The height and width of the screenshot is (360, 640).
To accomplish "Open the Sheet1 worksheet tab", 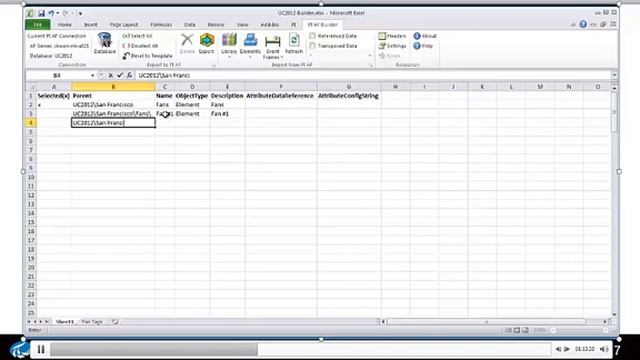I will click(x=64, y=322).
